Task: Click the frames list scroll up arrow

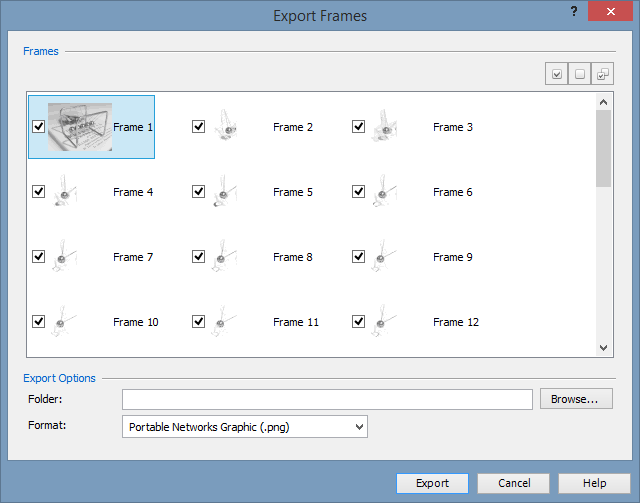Action: (603, 102)
